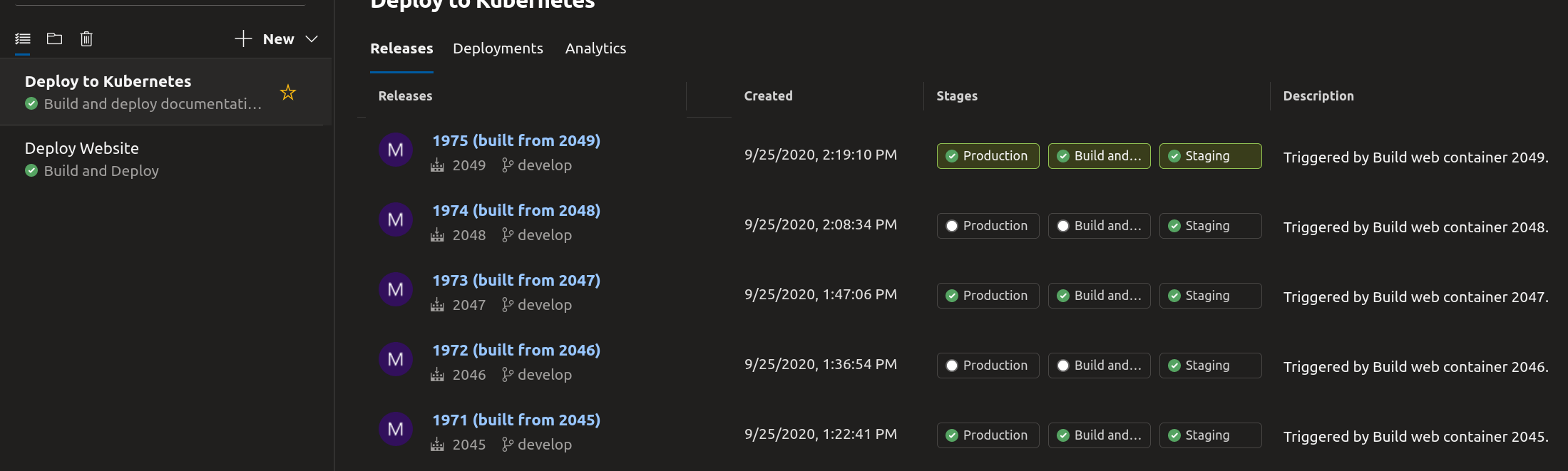1568x471 pixels.
Task: Open release 1975 (built from 2049) link
Action: tap(516, 140)
